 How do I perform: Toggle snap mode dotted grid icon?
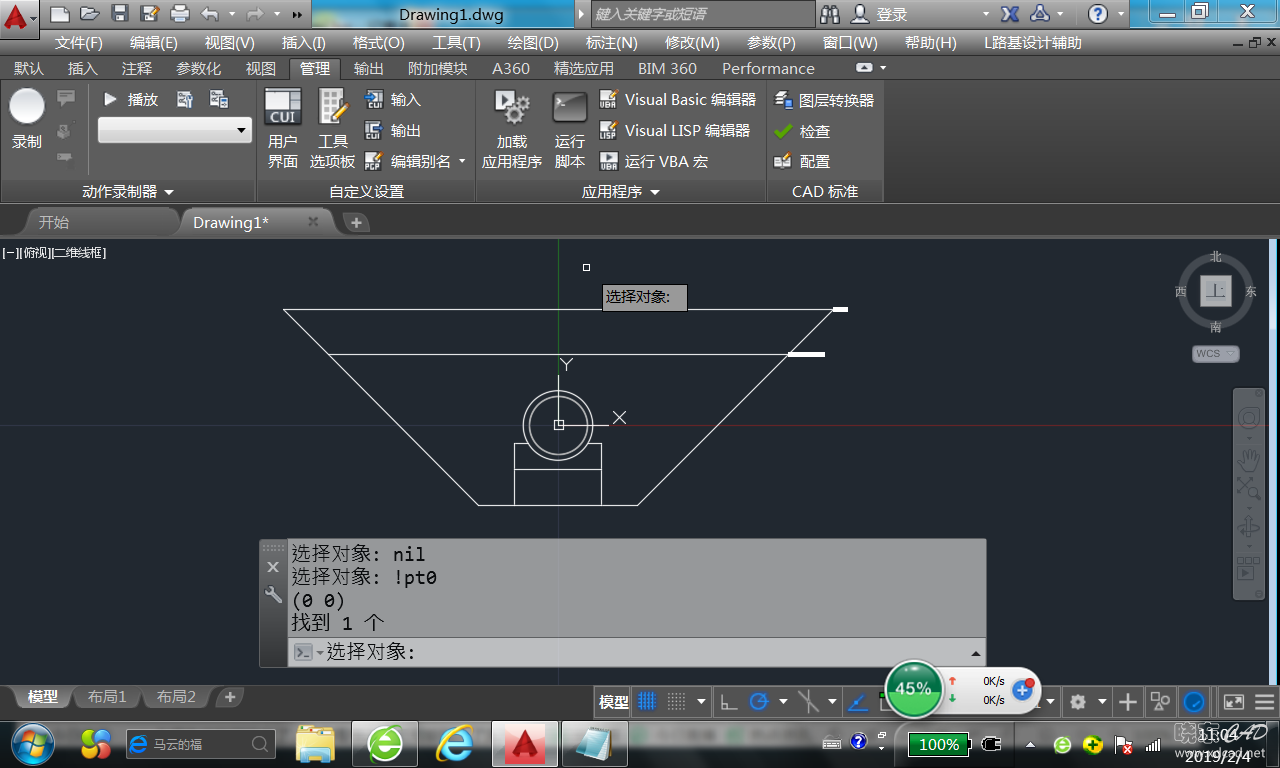(677, 701)
